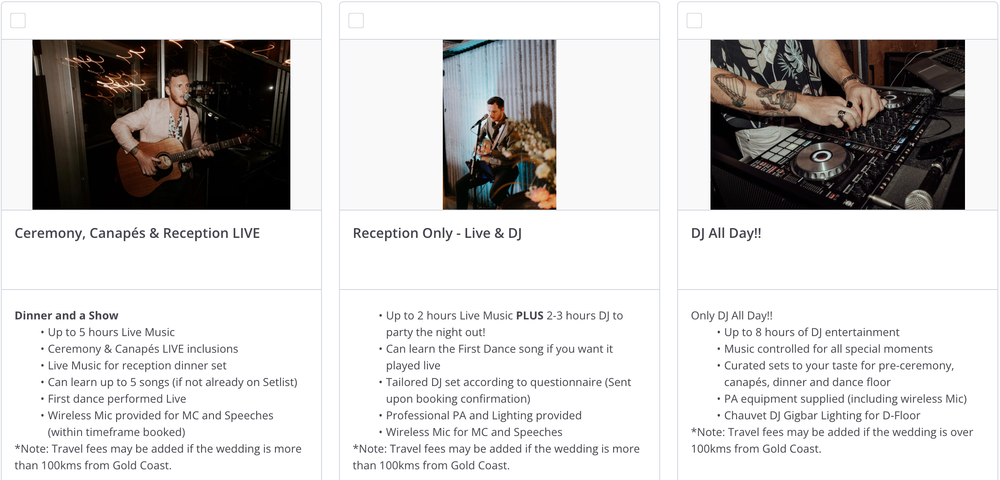Check the box on the DJ All Day!! card
The image size is (1000, 480).
click(694, 21)
